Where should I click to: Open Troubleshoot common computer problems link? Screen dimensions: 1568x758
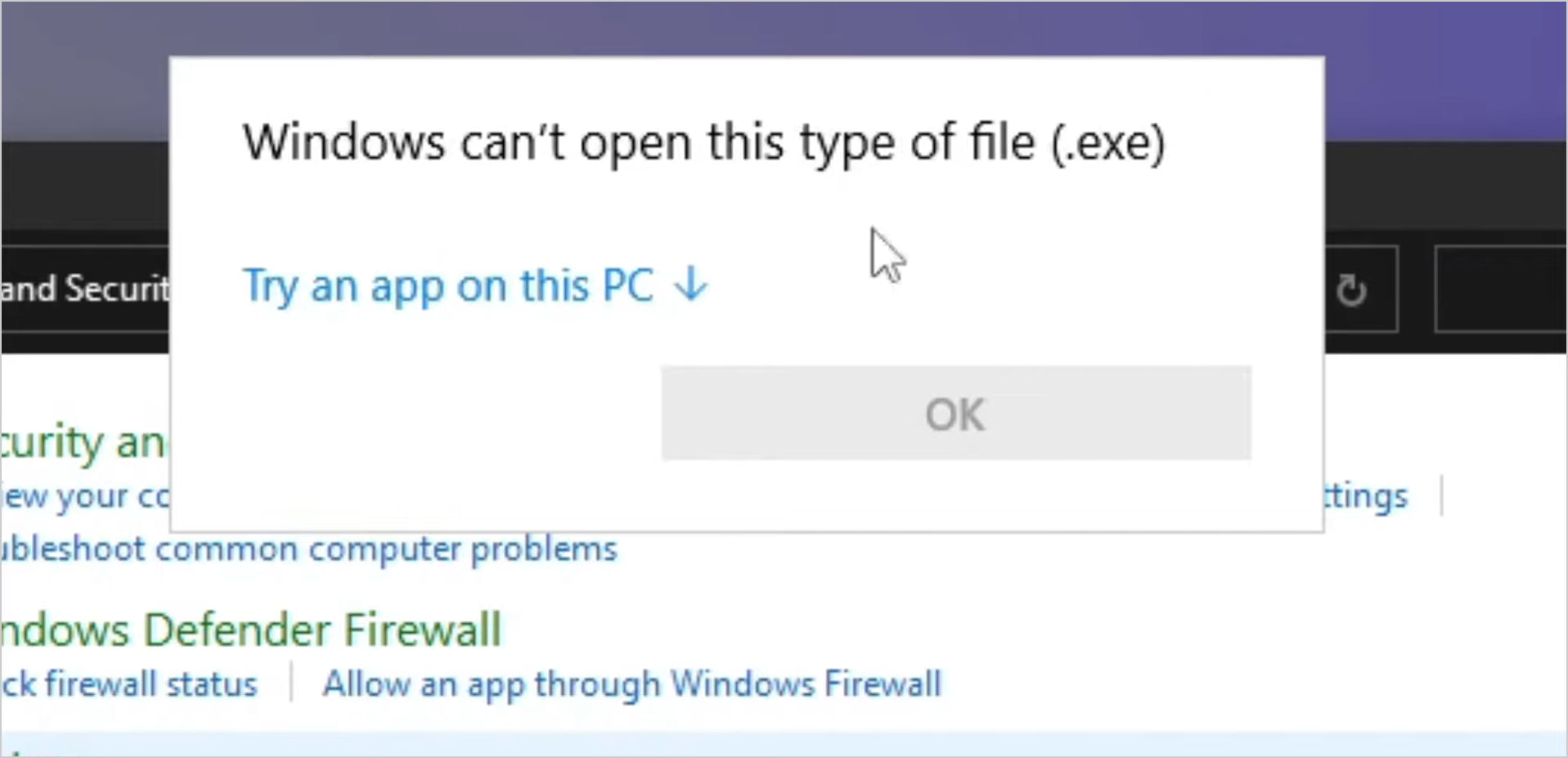tap(308, 549)
